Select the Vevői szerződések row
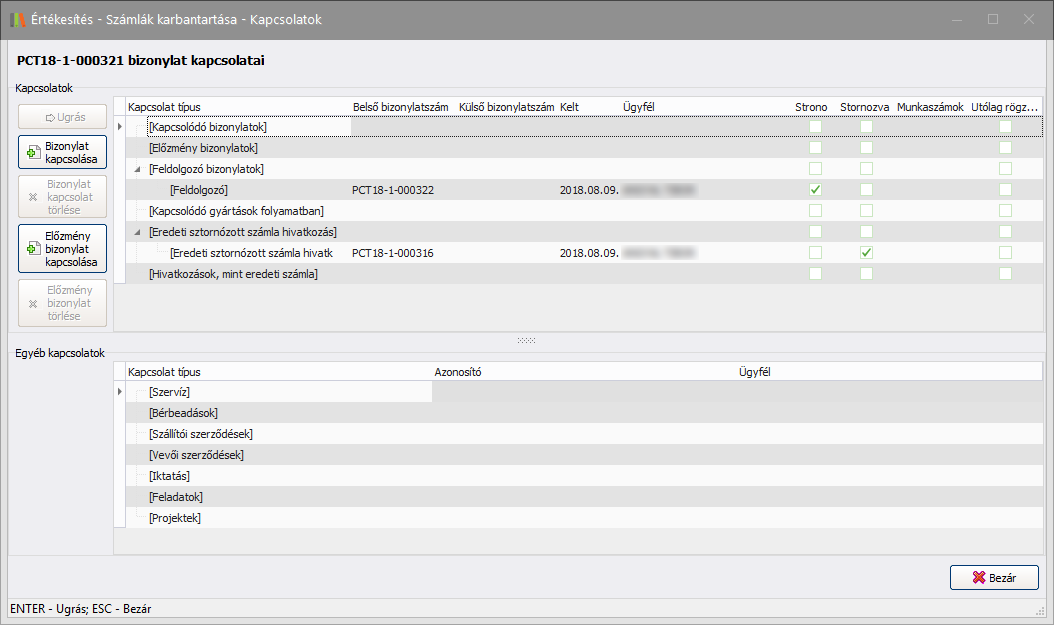Viewport: 1054px width, 625px height. 196,455
